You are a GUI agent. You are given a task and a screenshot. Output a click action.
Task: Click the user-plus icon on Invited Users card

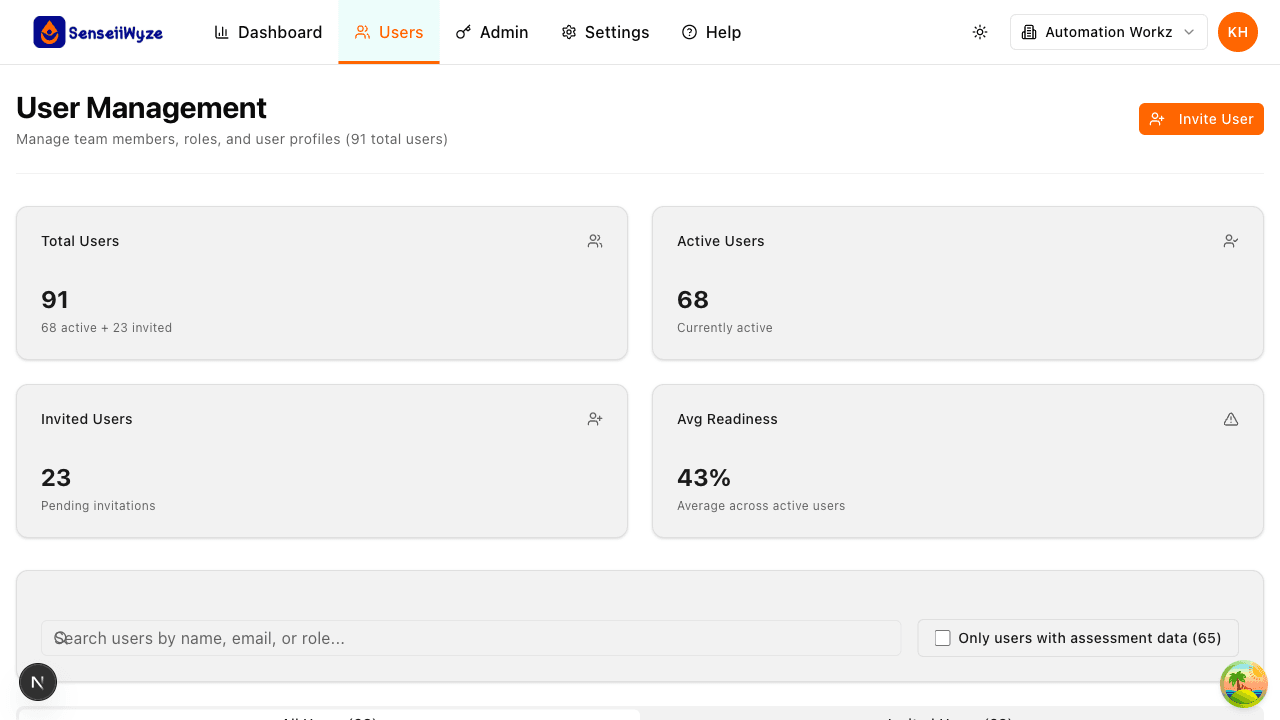(x=594, y=419)
